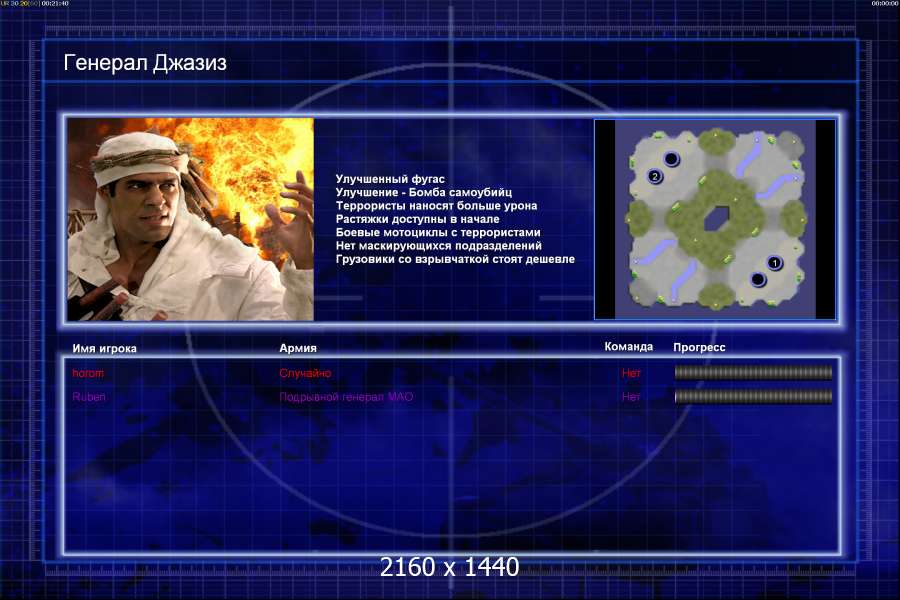Click the map preview thumbnail
Image resolution: width=900 pixels, height=600 pixels.
(715, 219)
